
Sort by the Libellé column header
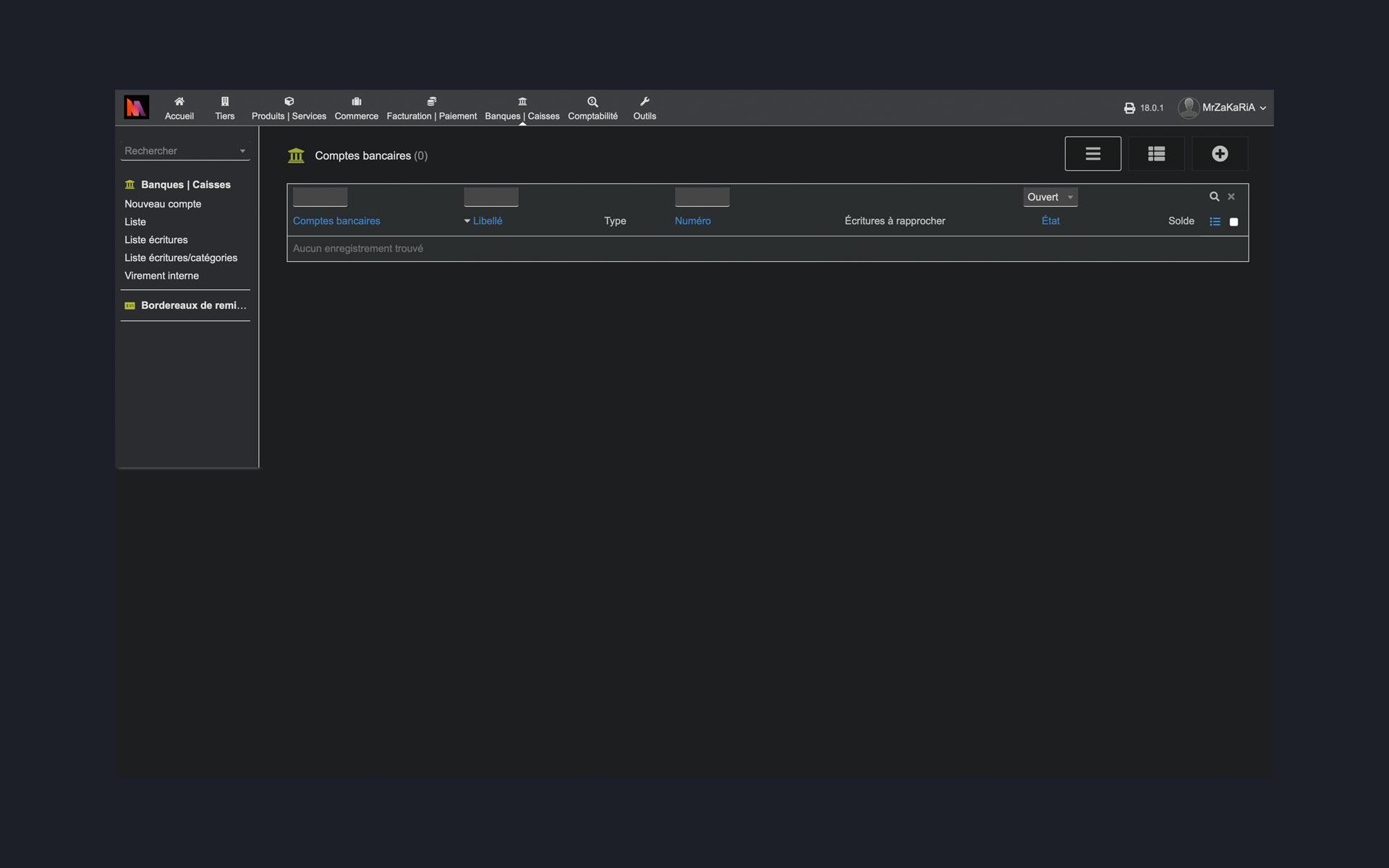click(x=487, y=221)
